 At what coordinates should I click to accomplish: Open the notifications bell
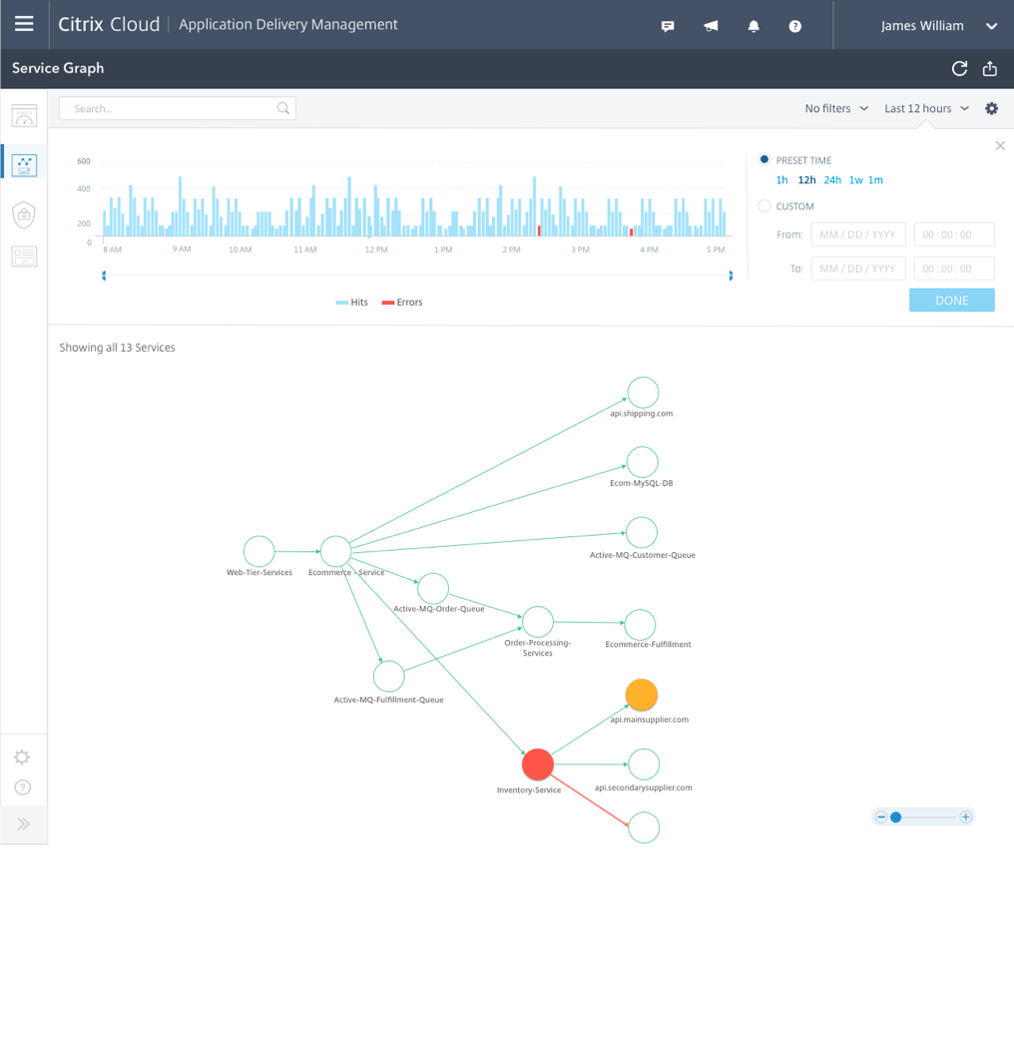(x=754, y=26)
